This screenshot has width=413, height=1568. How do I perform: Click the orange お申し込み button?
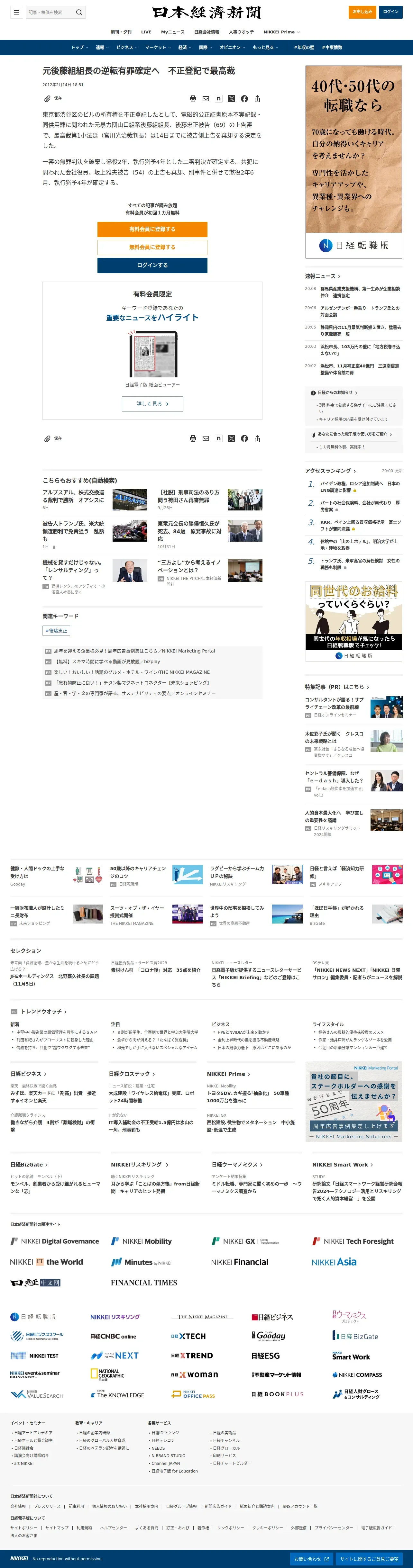coord(363,12)
